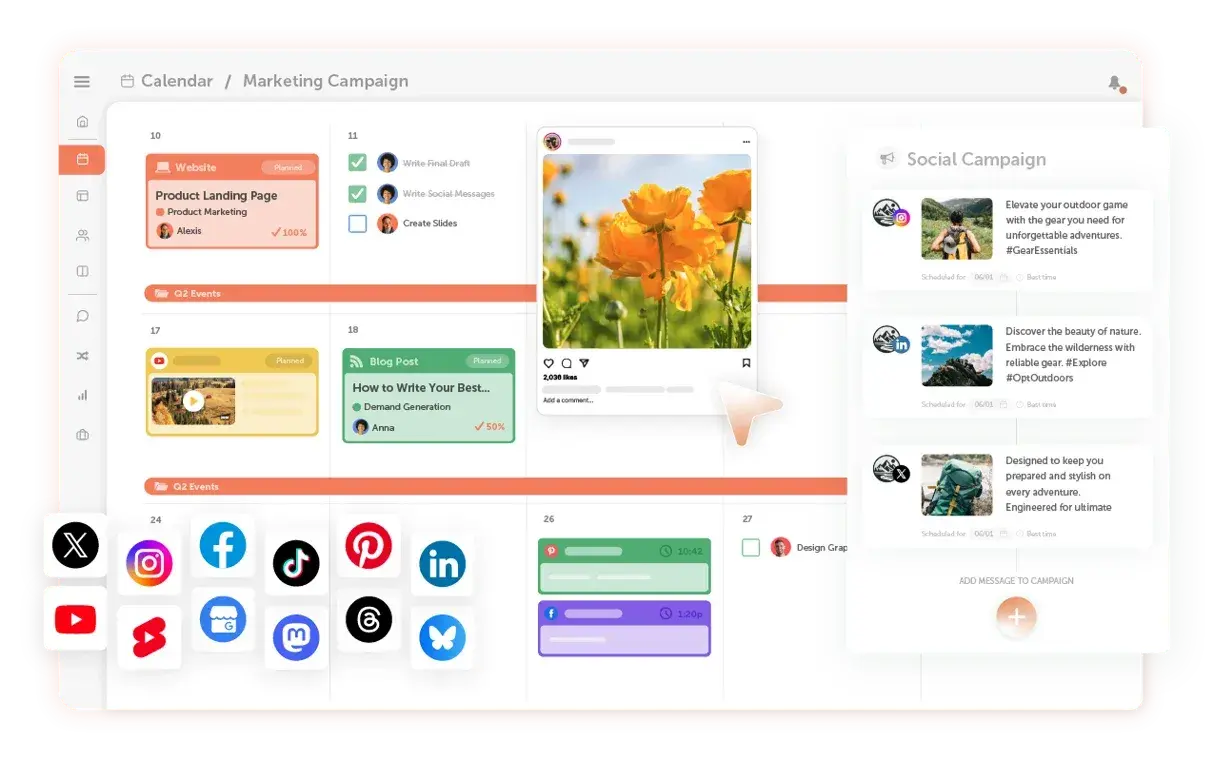Viewport: 1214px width, 760px height.
Task: Select the calendar icon in the sidebar
Action: [82, 159]
